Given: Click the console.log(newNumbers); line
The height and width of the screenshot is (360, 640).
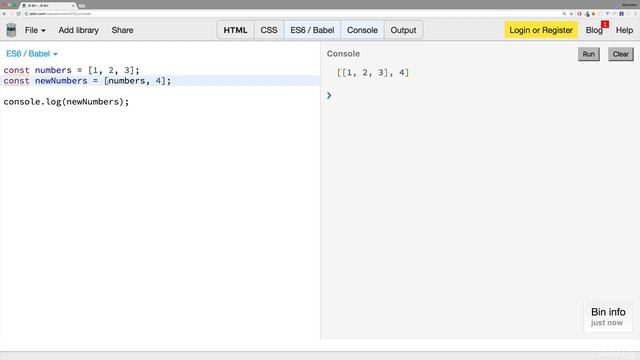Looking at the screenshot, I should point(66,102).
